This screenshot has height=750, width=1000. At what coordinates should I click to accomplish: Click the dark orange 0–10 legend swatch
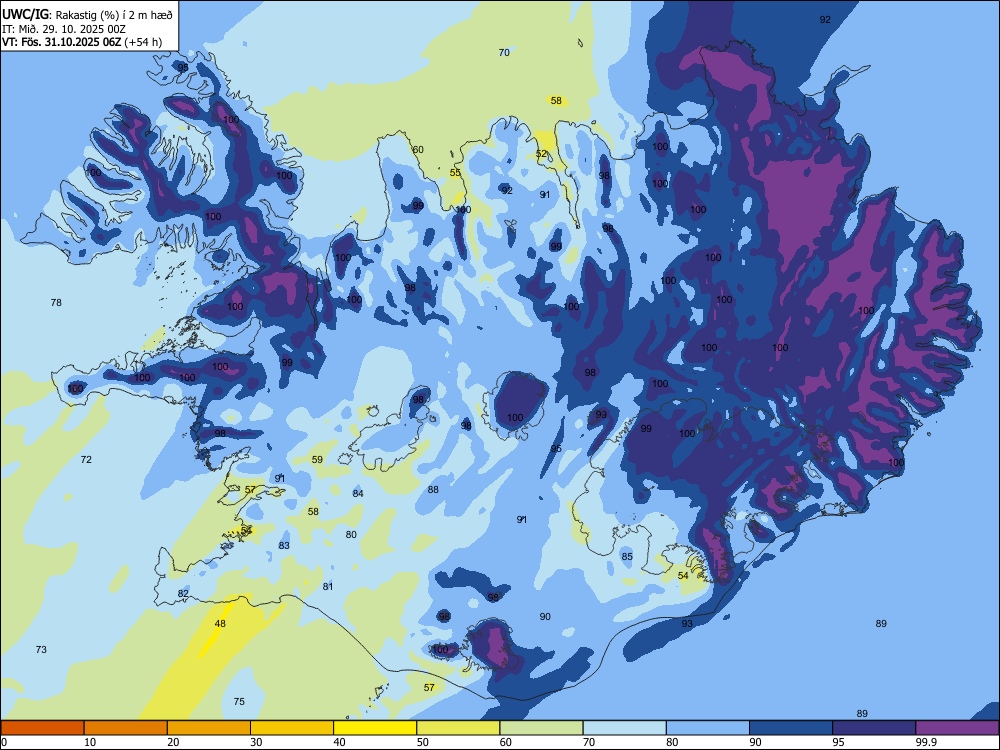(42, 728)
